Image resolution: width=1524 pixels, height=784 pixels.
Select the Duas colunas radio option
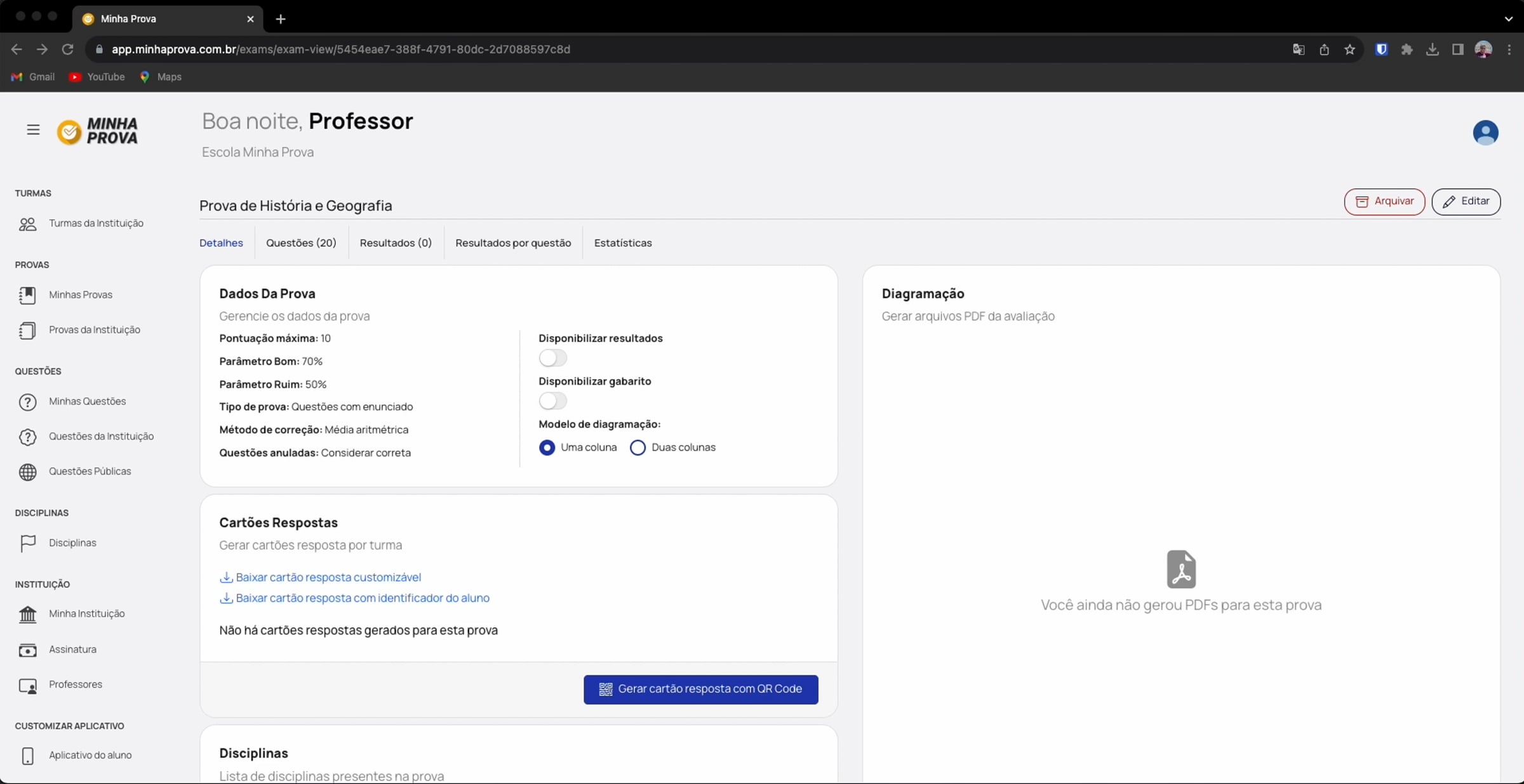(638, 448)
